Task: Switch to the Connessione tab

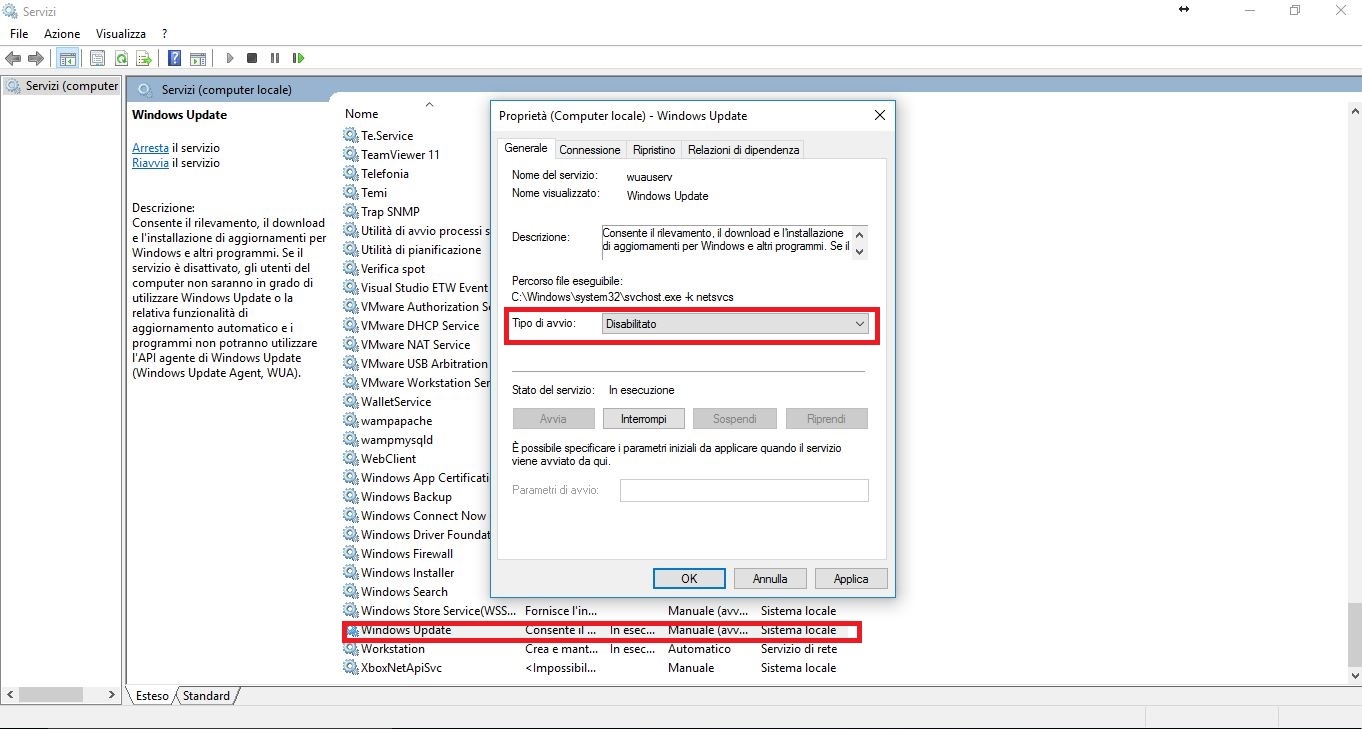Action: click(590, 150)
